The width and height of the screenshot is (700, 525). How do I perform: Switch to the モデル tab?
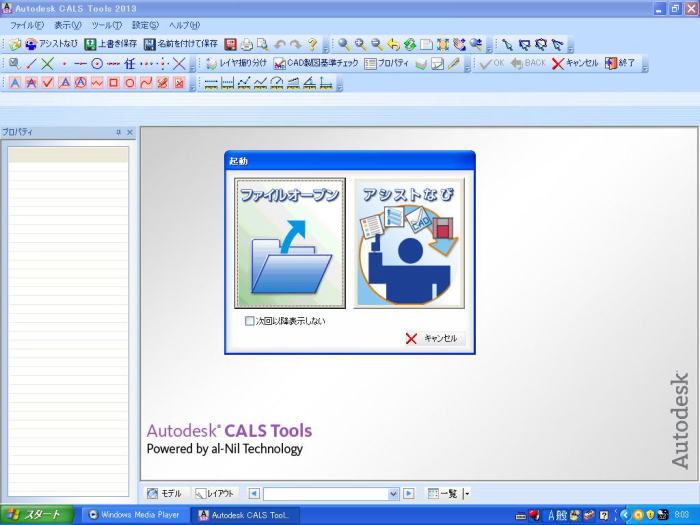(x=164, y=494)
